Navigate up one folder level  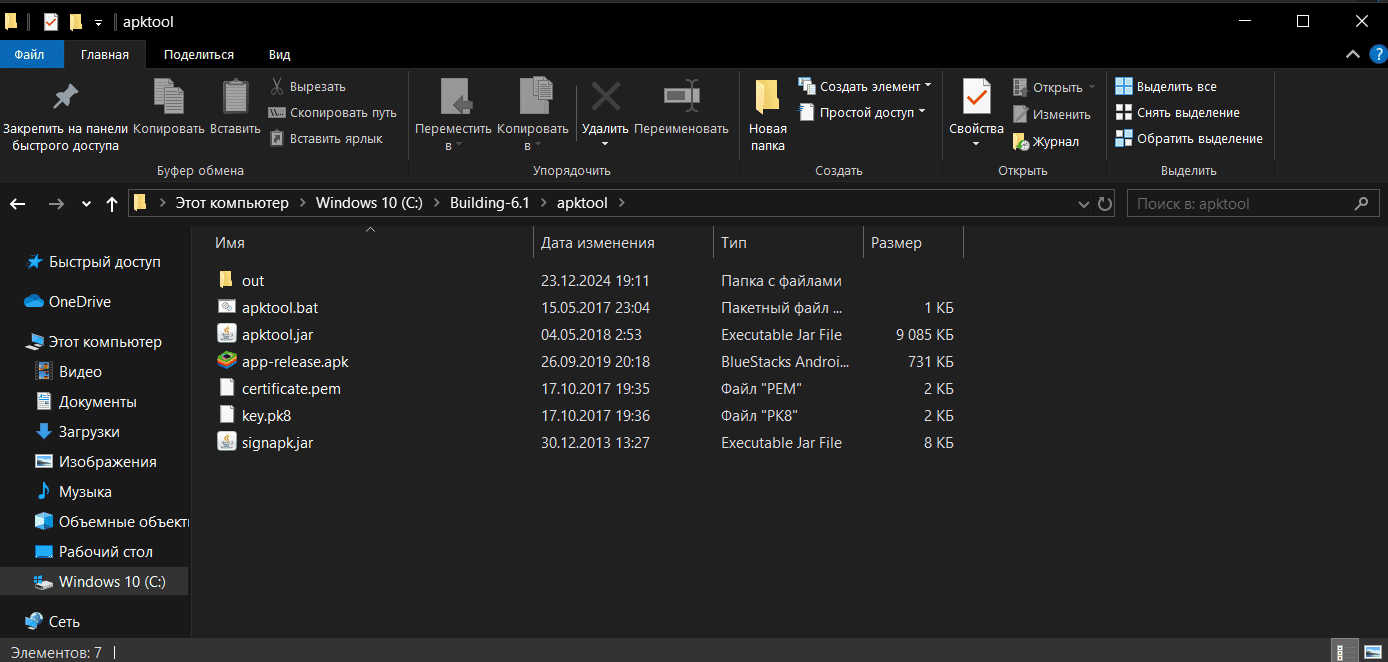[x=112, y=204]
